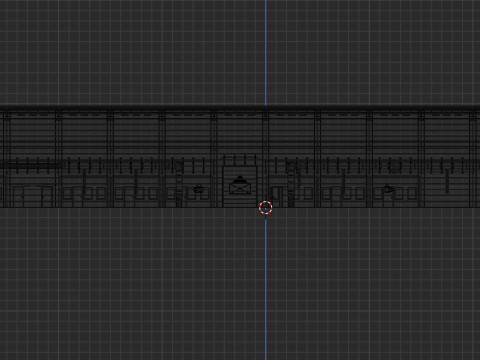Select the small dark object left of the doorway
Viewport: 480px width, 360px height.
click(x=198, y=189)
